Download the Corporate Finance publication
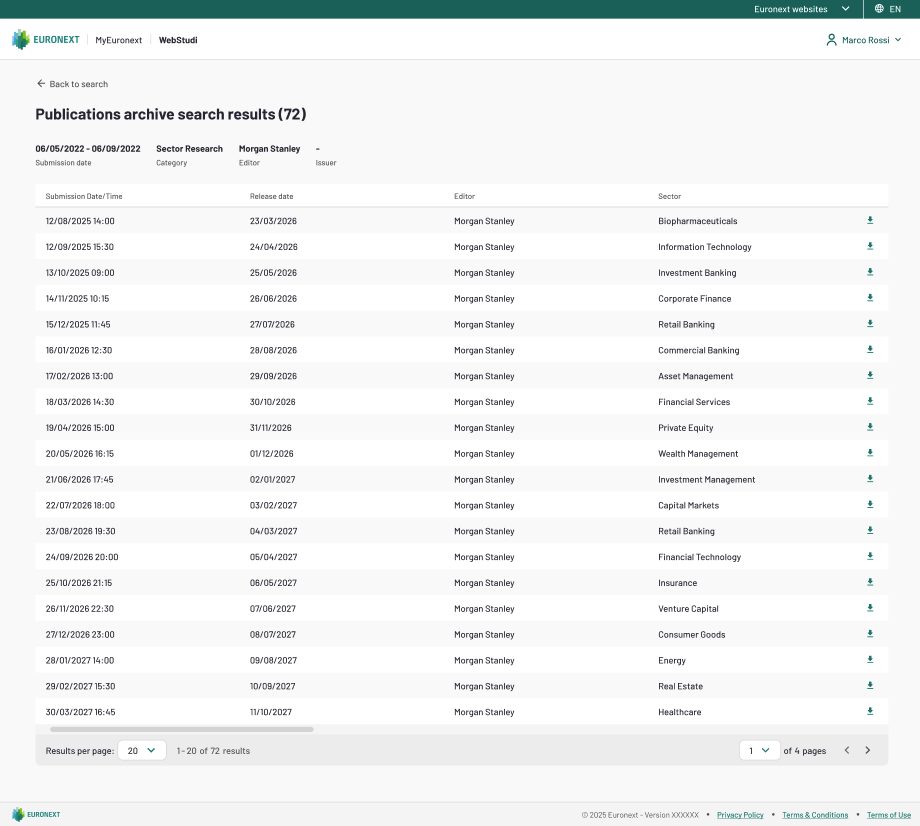Viewport: 920px width, 826px height. tap(870, 298)
